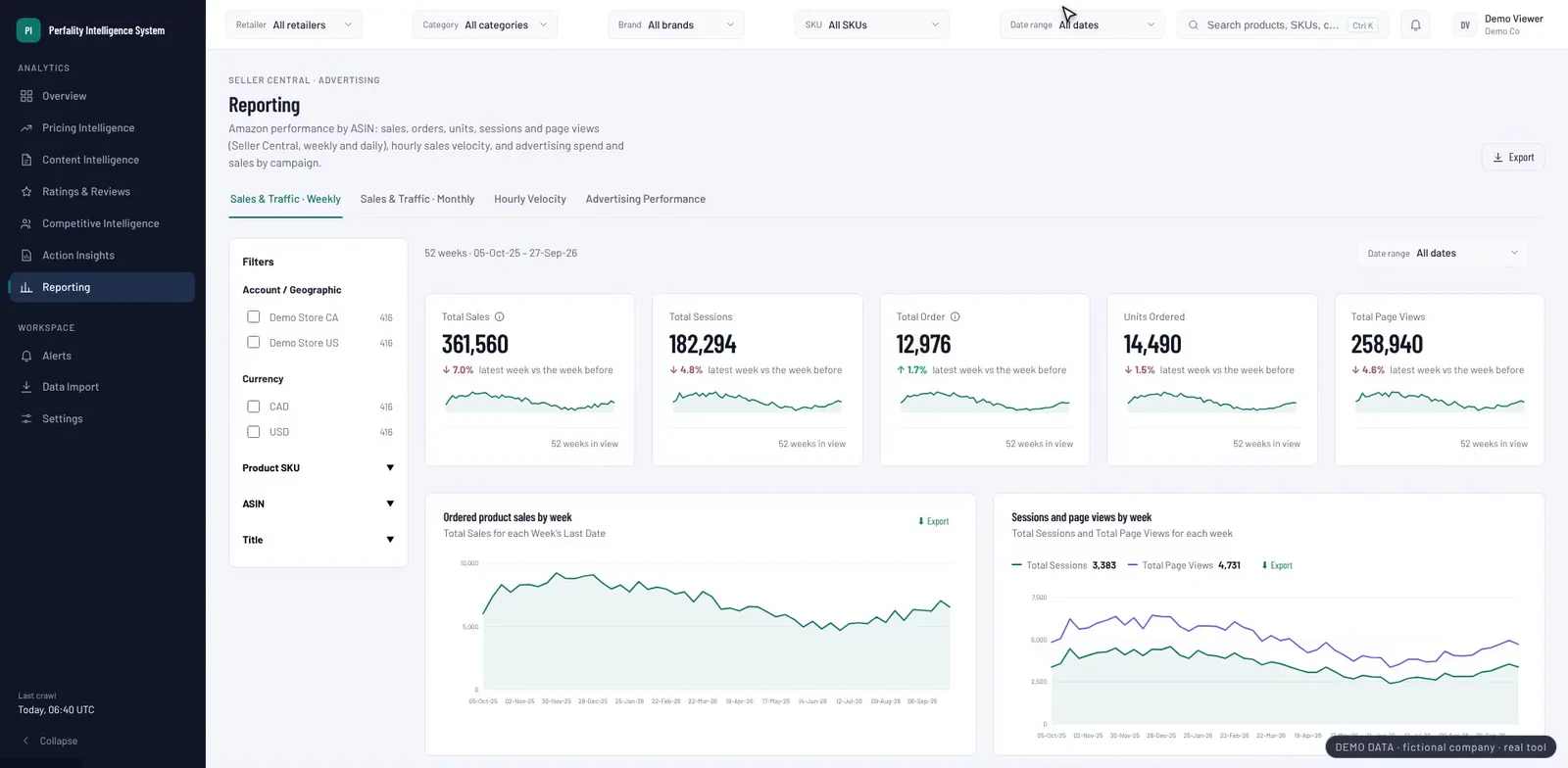Collapse the sidebar
Viewport: 1568px width, 768px height.
[50, 742]
